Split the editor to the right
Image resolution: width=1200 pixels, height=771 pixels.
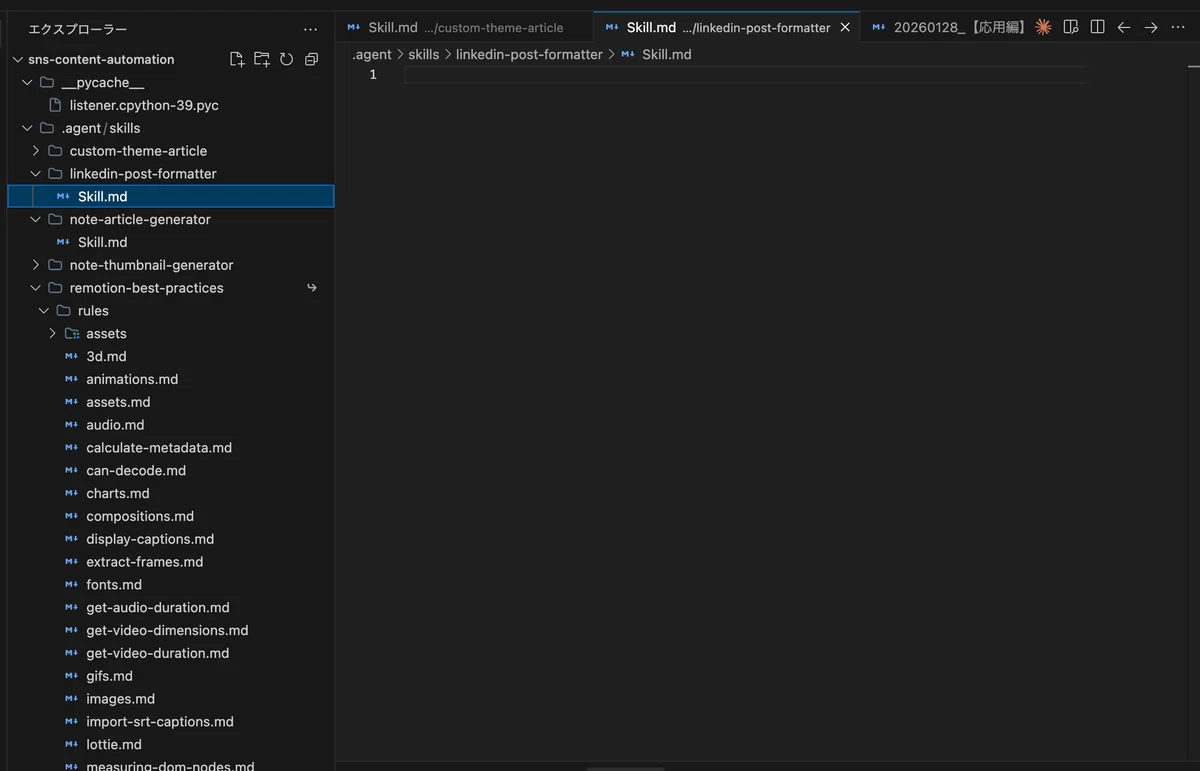pos(1097,27)
